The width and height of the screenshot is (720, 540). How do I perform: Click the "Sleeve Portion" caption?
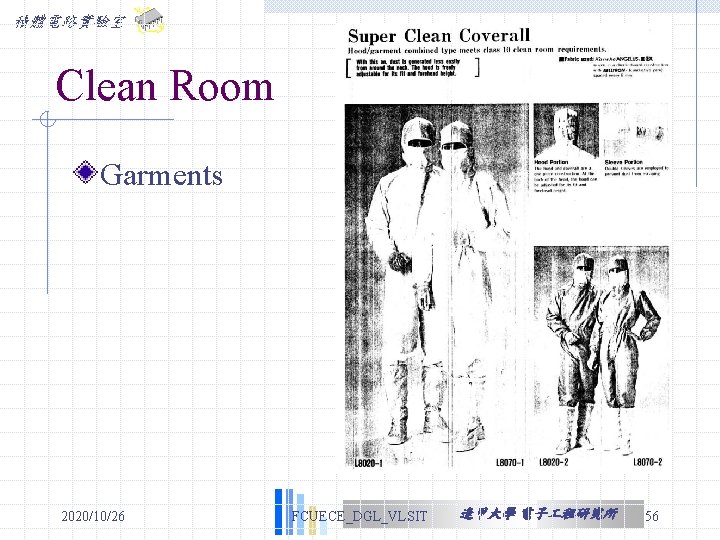(x=624, y=162)
